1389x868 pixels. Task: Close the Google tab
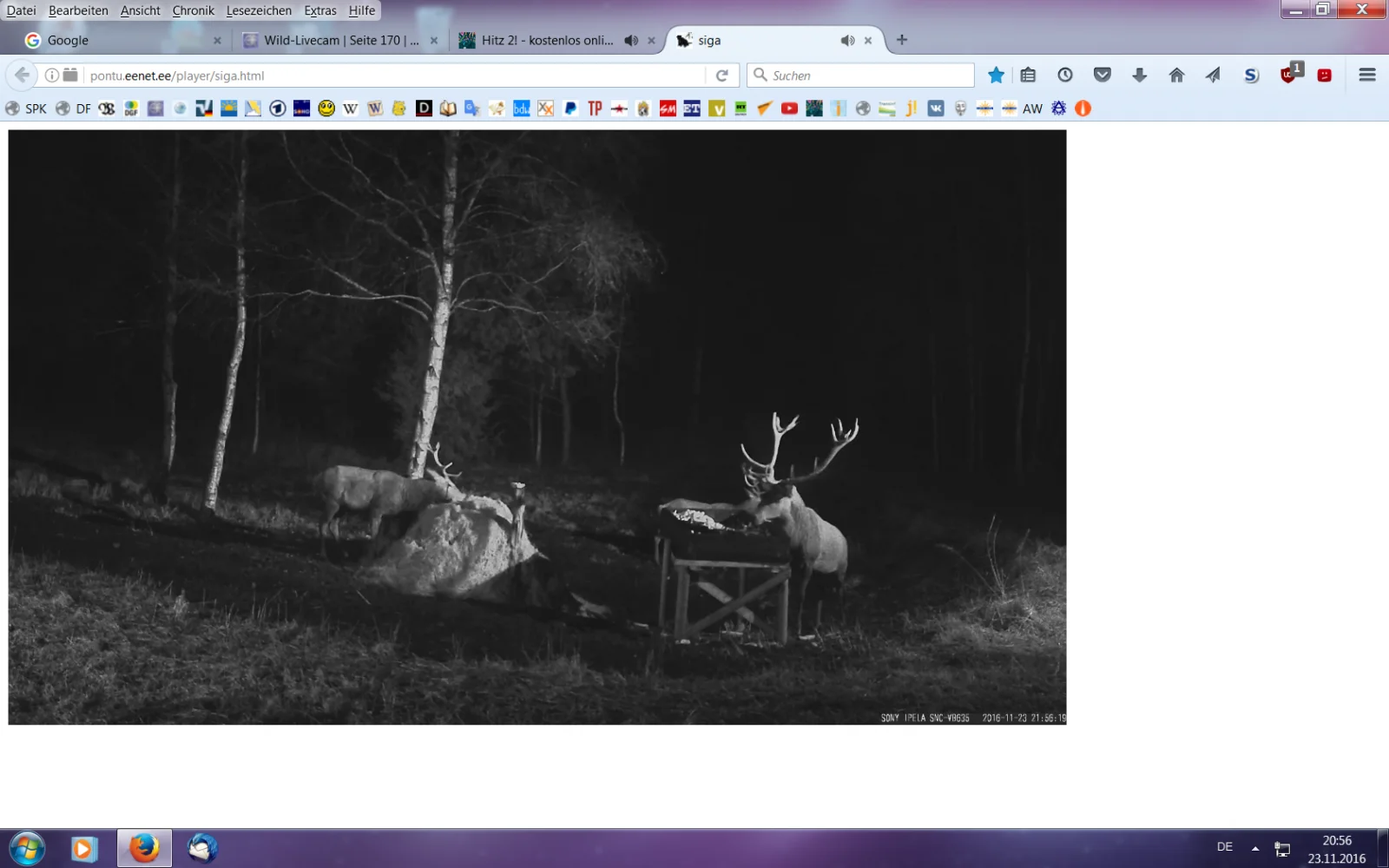(217, 40)
